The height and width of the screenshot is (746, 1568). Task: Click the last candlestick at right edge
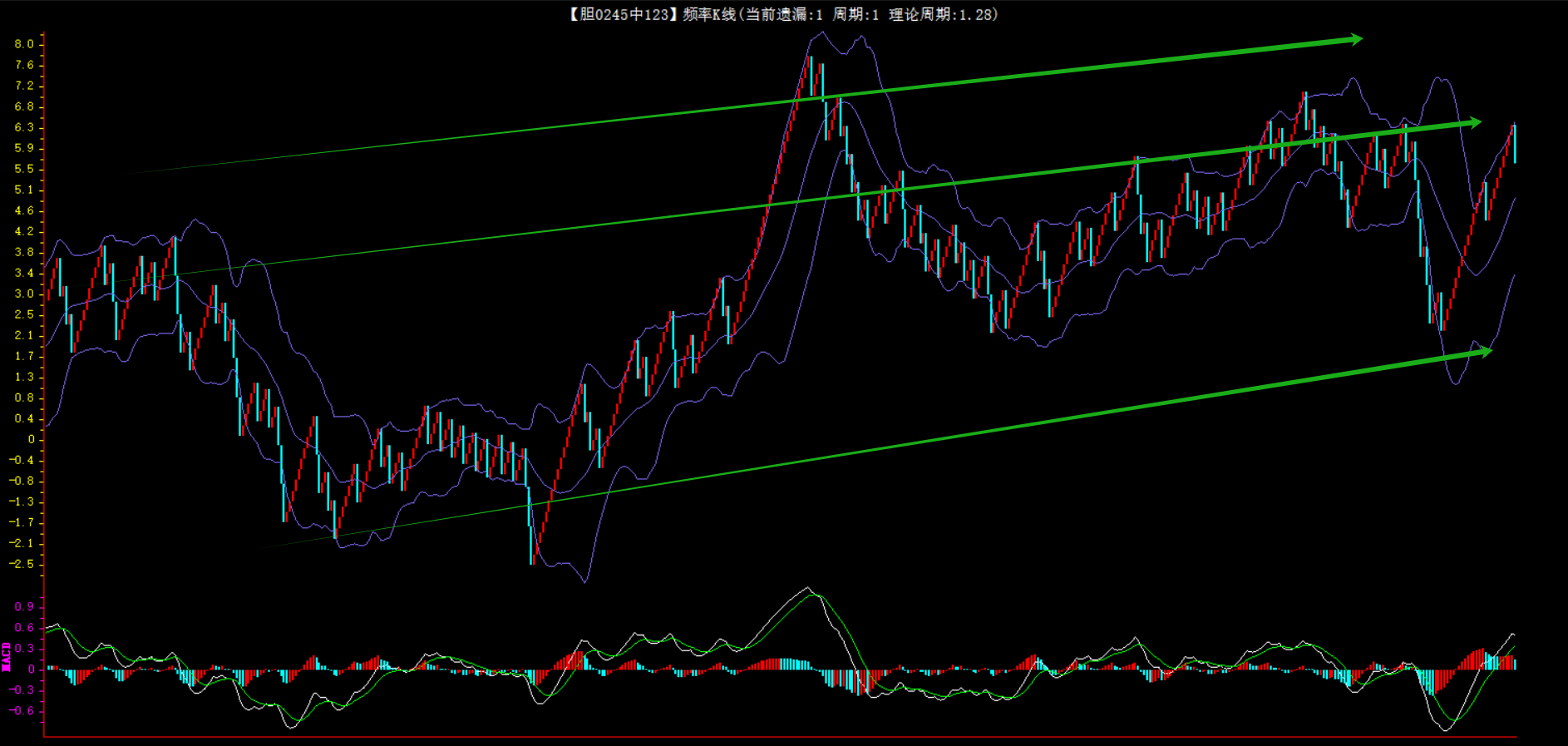pyautogui.click(x=1514, y=143)
